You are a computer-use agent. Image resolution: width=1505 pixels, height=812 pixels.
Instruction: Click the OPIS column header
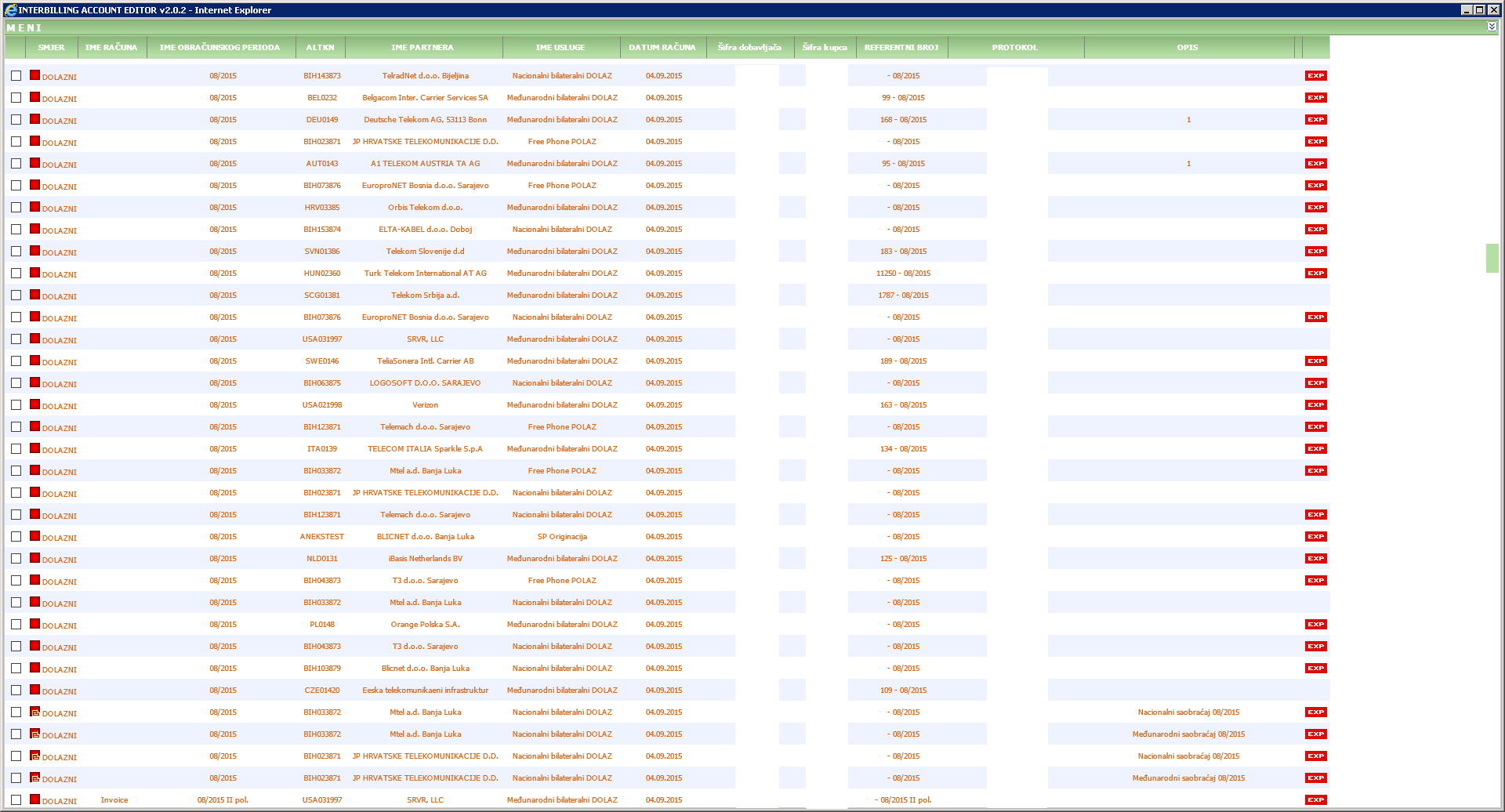(x=1188, y=47)
